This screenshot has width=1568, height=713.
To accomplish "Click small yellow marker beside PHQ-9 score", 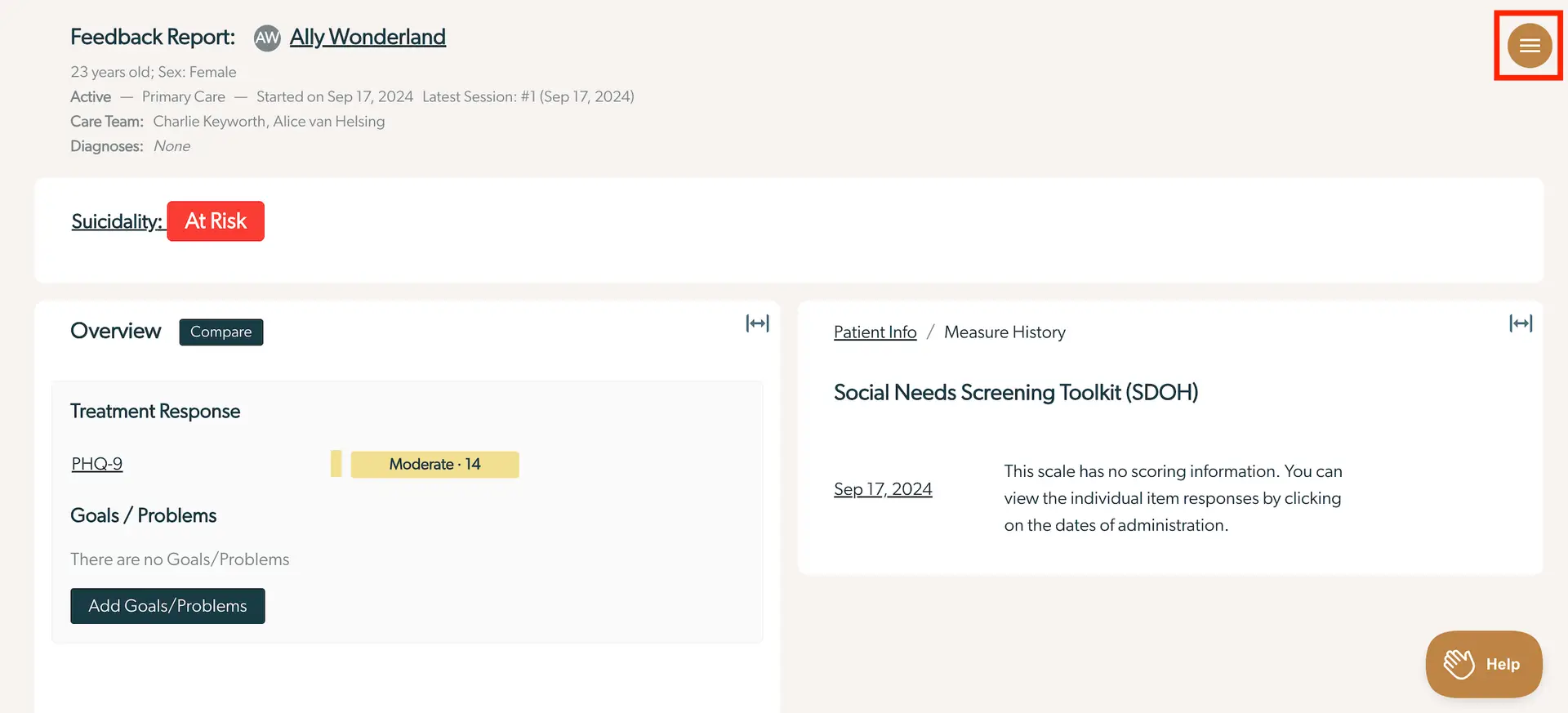I will (x=336, y=464).
